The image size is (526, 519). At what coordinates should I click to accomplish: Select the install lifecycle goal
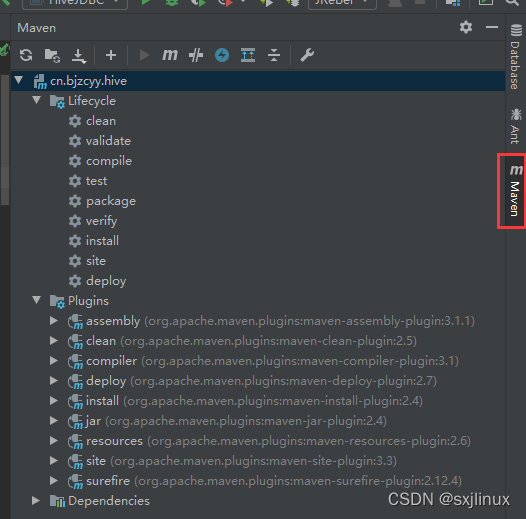[x=102, y=241]
